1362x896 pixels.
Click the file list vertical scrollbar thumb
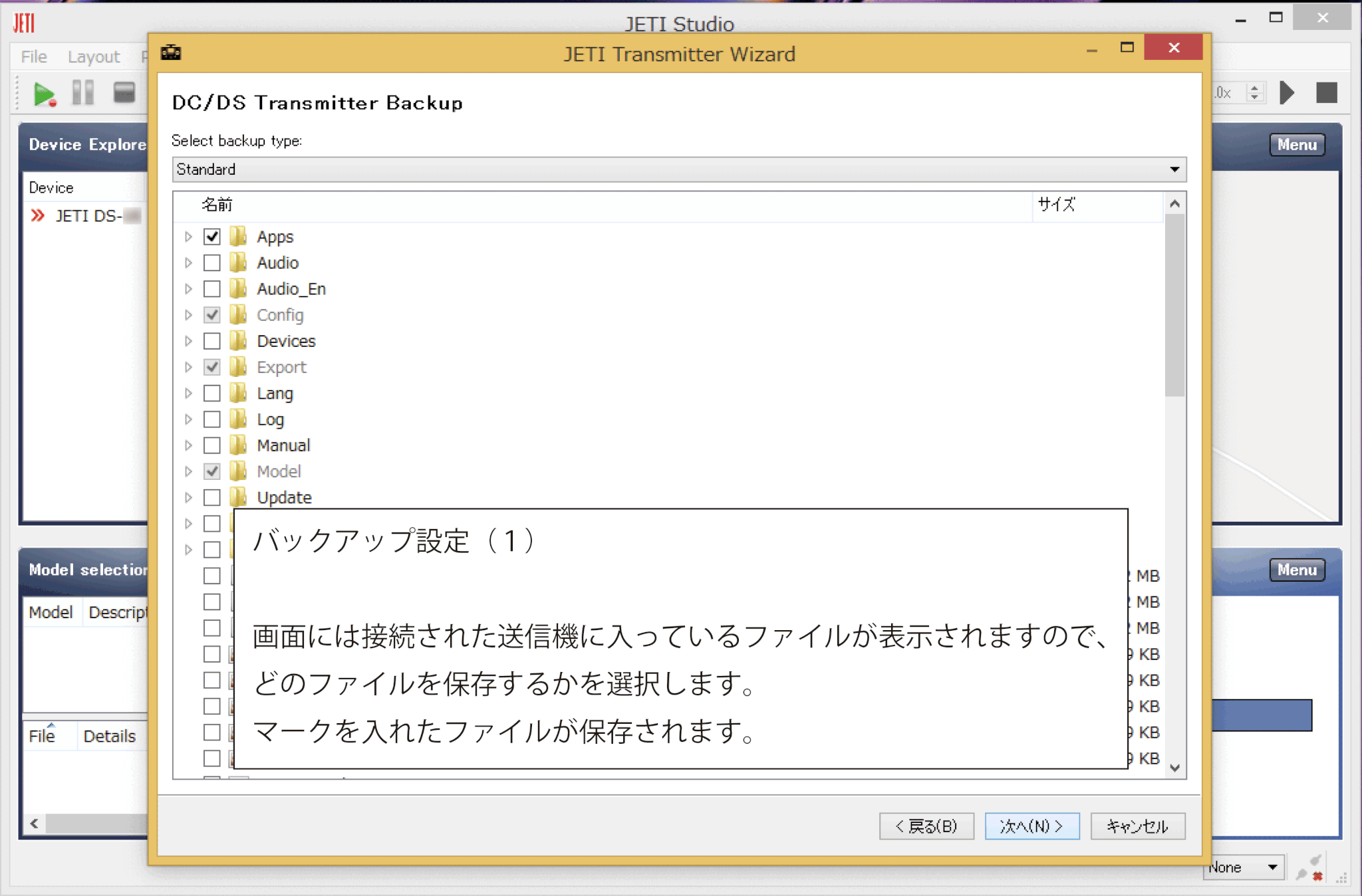[1175, 304]
